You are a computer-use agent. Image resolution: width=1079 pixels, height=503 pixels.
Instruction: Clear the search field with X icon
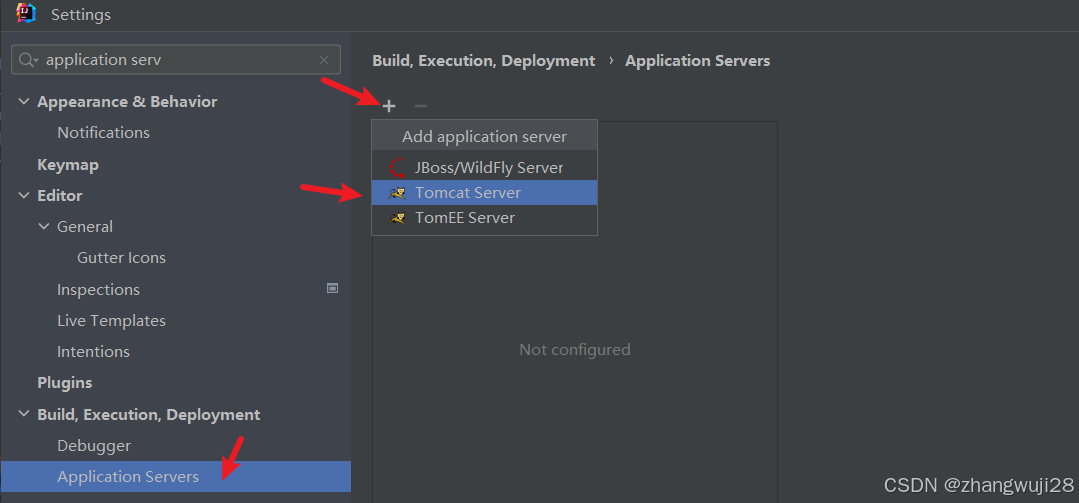[324, 60]
